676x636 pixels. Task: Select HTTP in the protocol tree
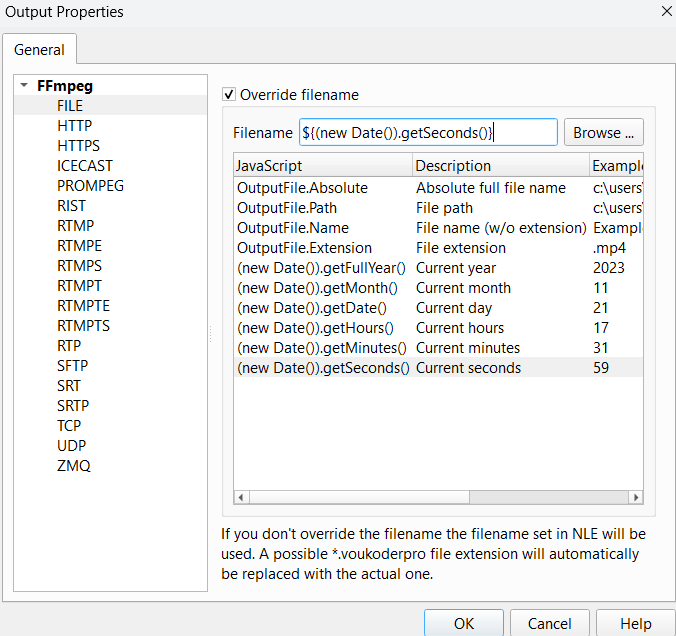75,126
